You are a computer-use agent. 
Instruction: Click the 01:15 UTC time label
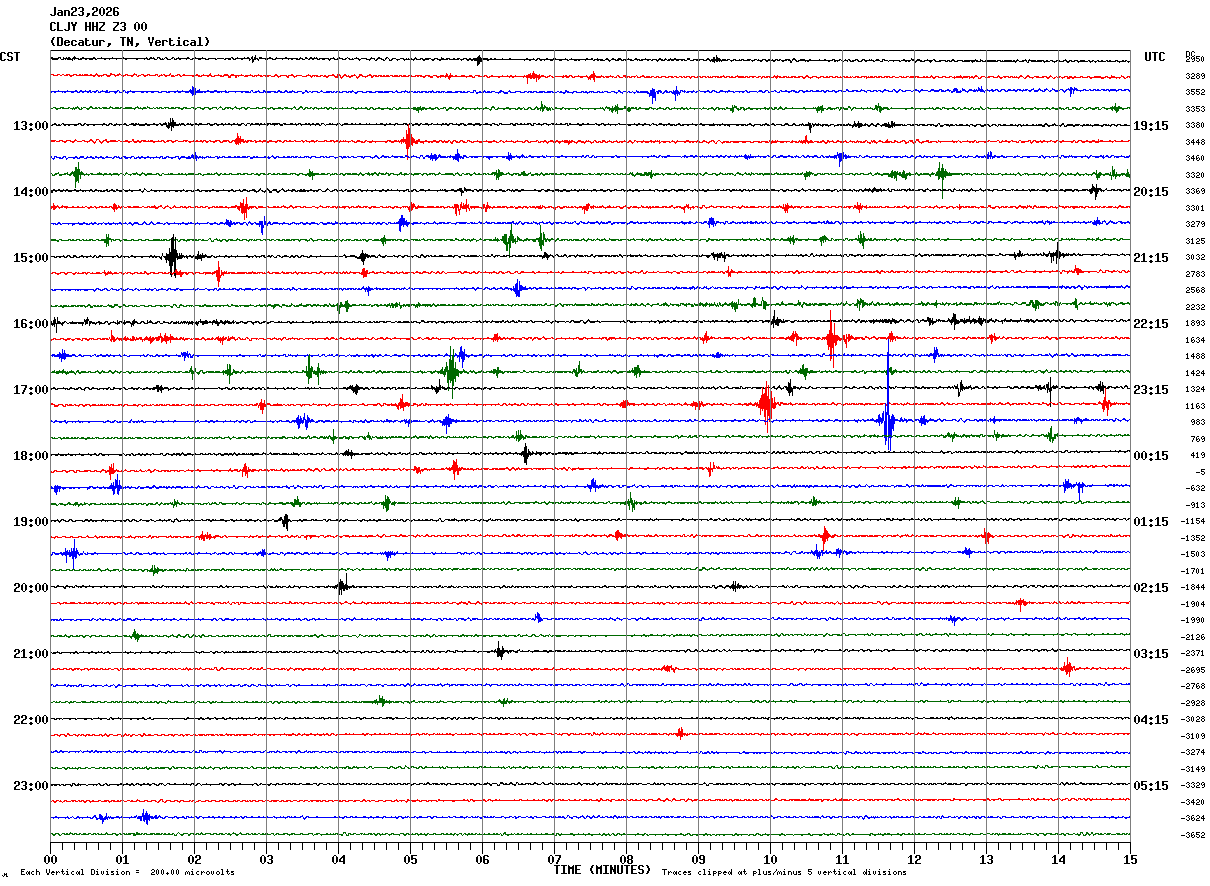[x=1150, y=522]
